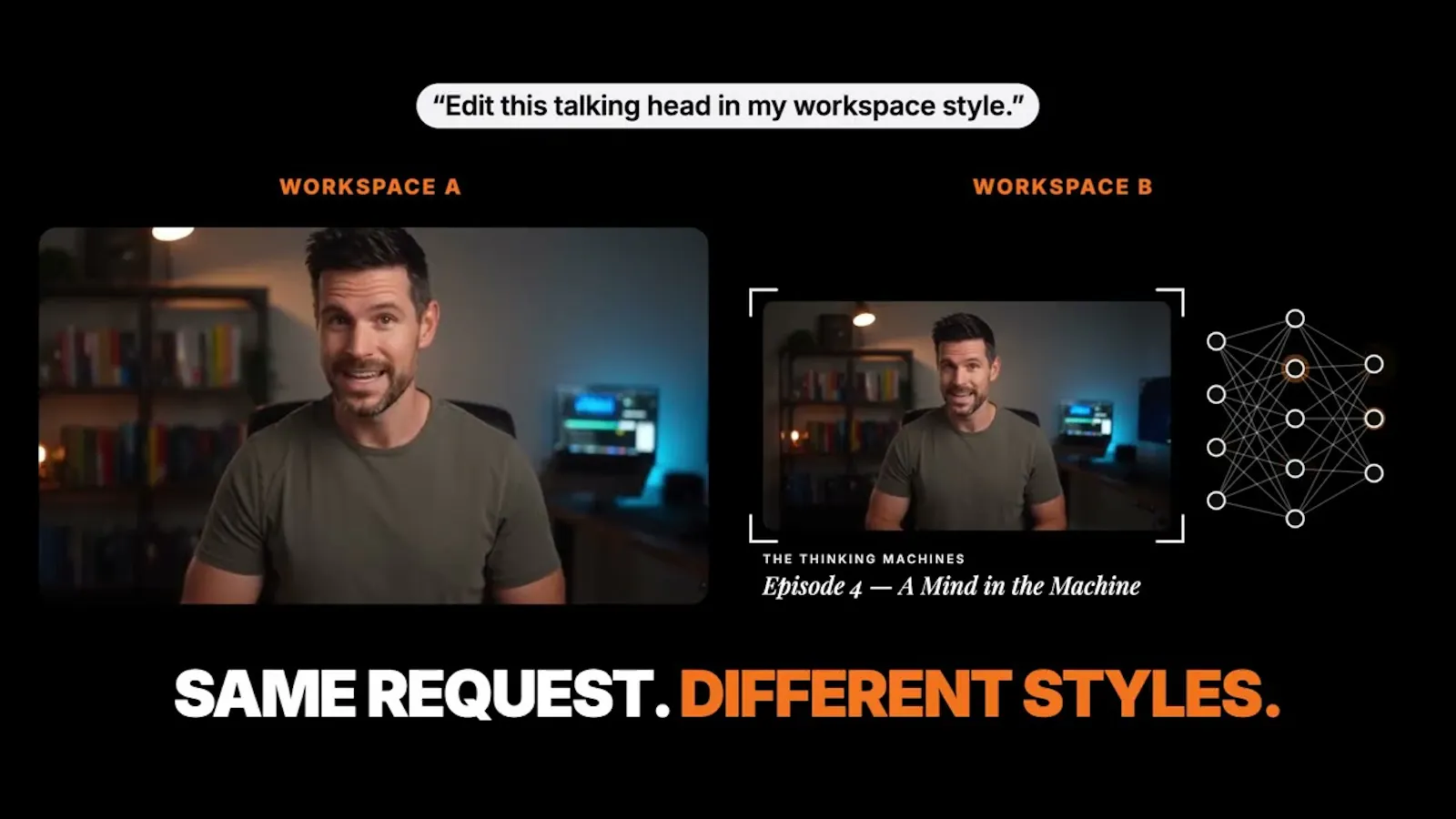Image resolution: width=1456 pixels, height=819 pixels.
Task: Open the framed Workspace B video thumbnail
Action: [966, 416]
